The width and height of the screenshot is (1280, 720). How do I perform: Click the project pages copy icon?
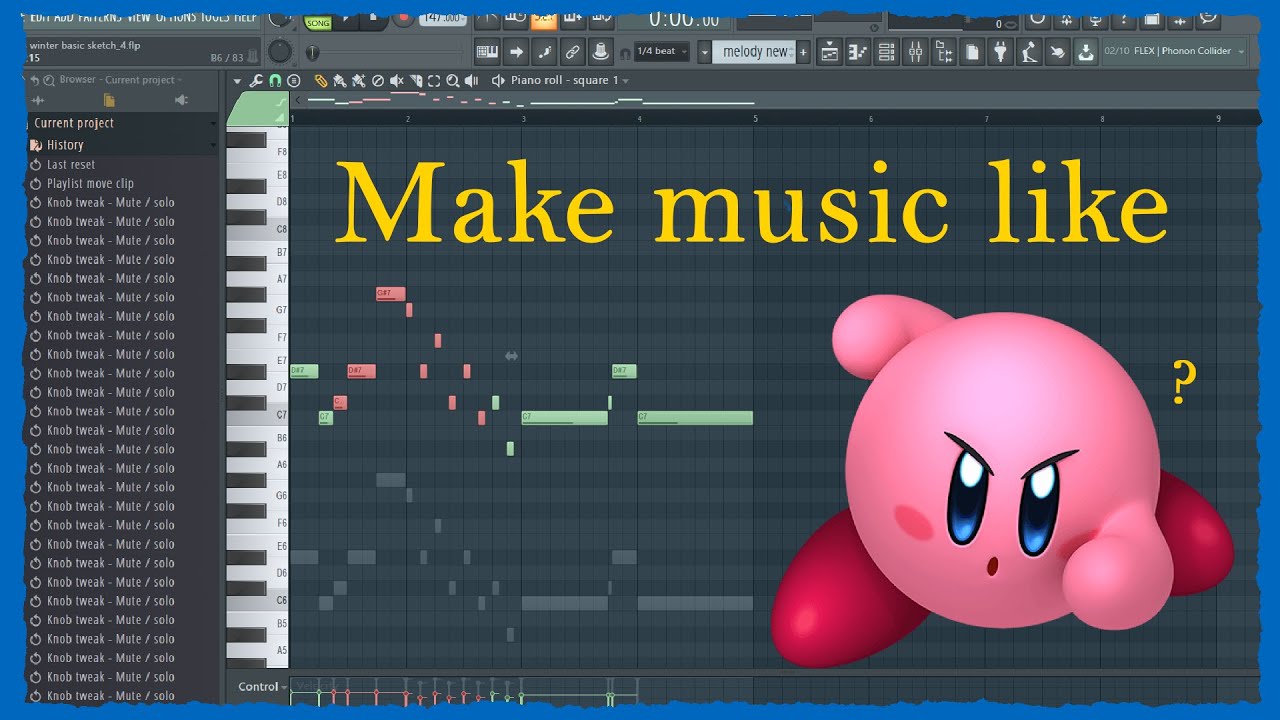(972, 52)
